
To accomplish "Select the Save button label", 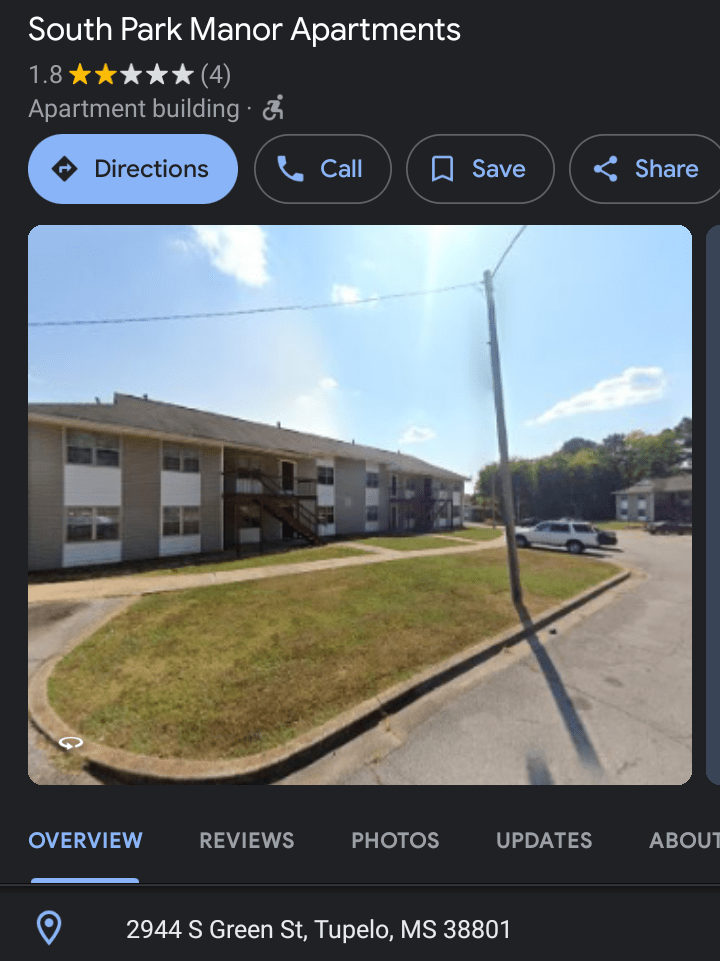I will click(498, 169).
